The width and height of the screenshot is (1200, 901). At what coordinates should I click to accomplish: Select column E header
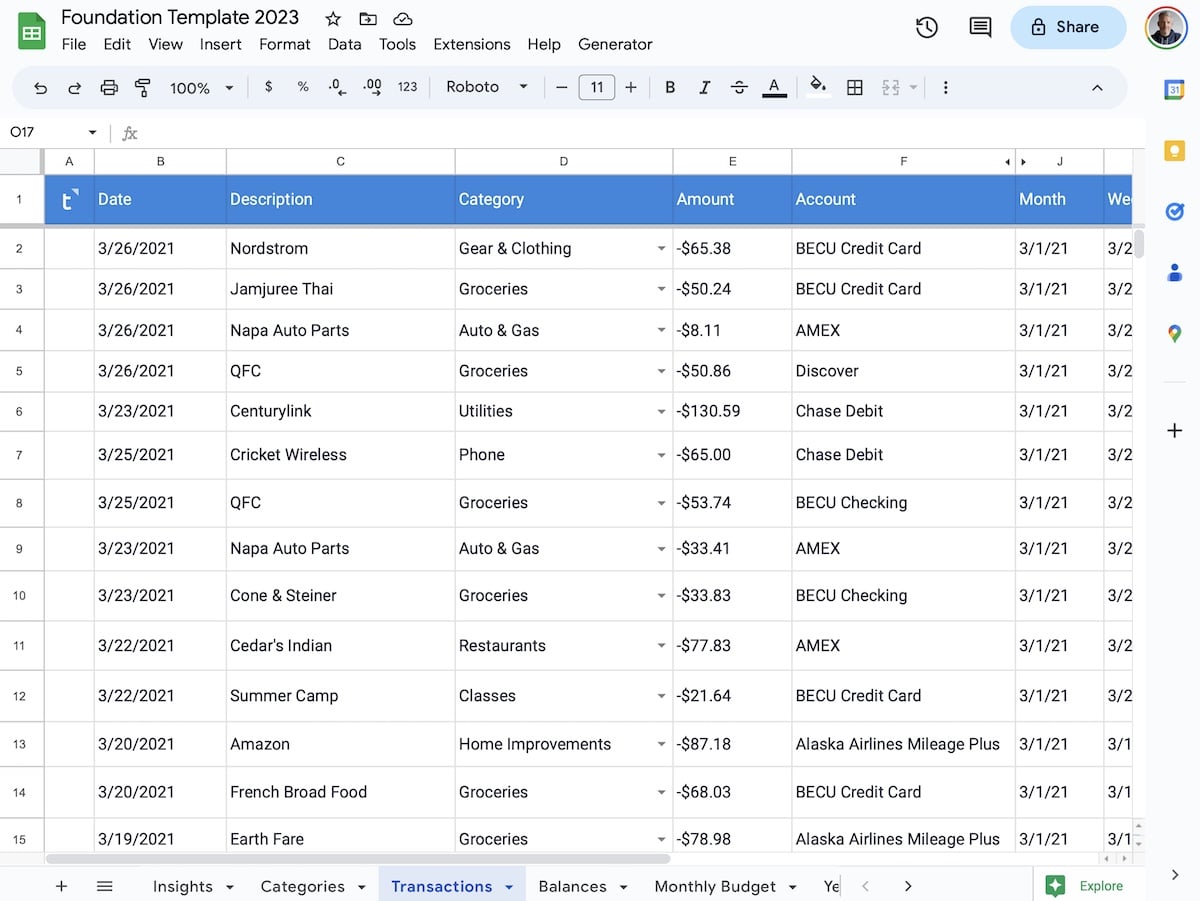click(732, 161)
